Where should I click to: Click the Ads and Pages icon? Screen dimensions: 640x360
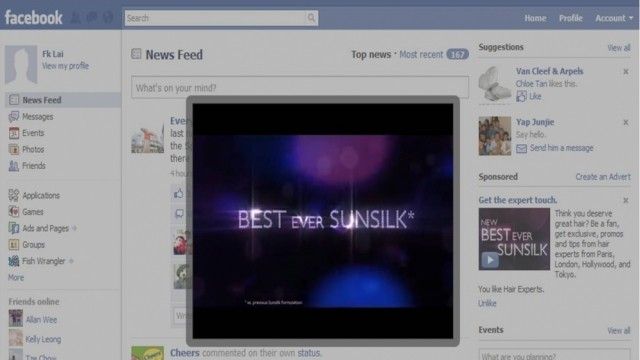coord(14,228)
